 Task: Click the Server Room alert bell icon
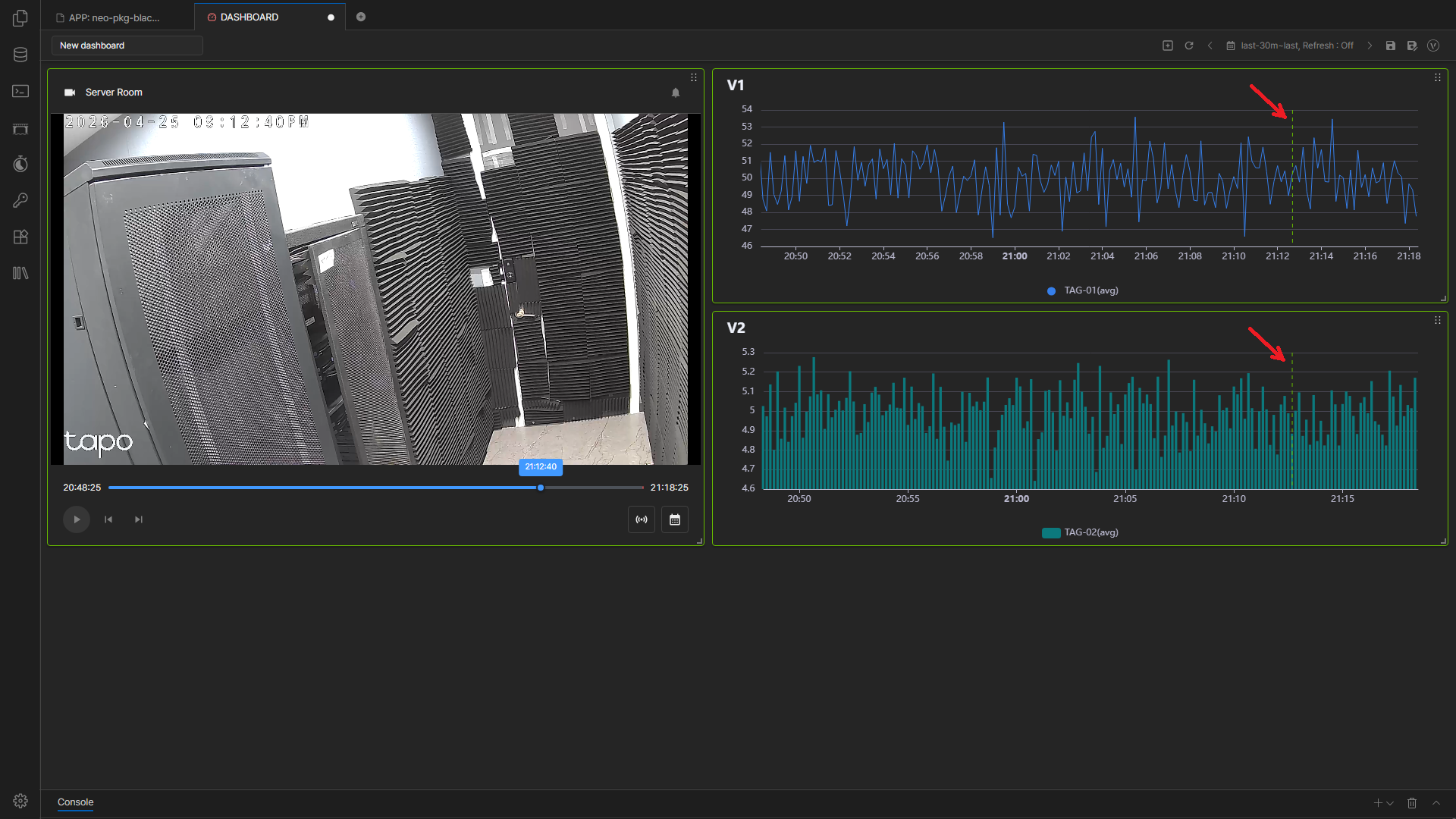pyautogui.click(x=676, y=93)
